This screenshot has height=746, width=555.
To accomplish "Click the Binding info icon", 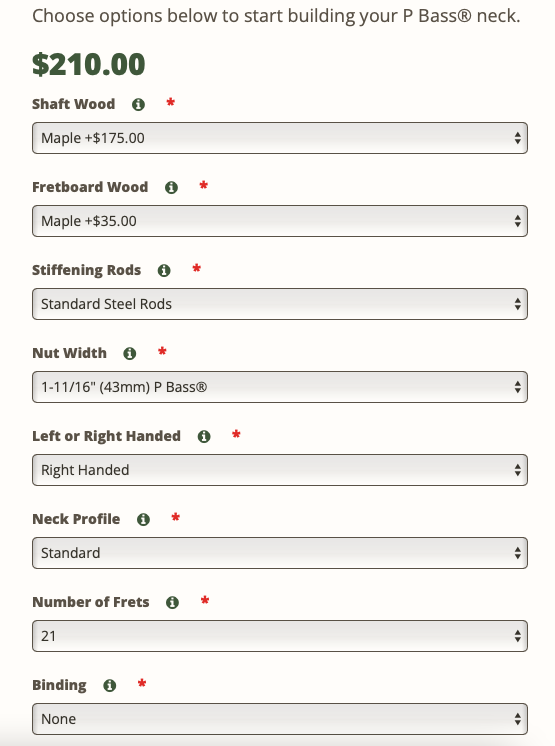I will (110, 685).
